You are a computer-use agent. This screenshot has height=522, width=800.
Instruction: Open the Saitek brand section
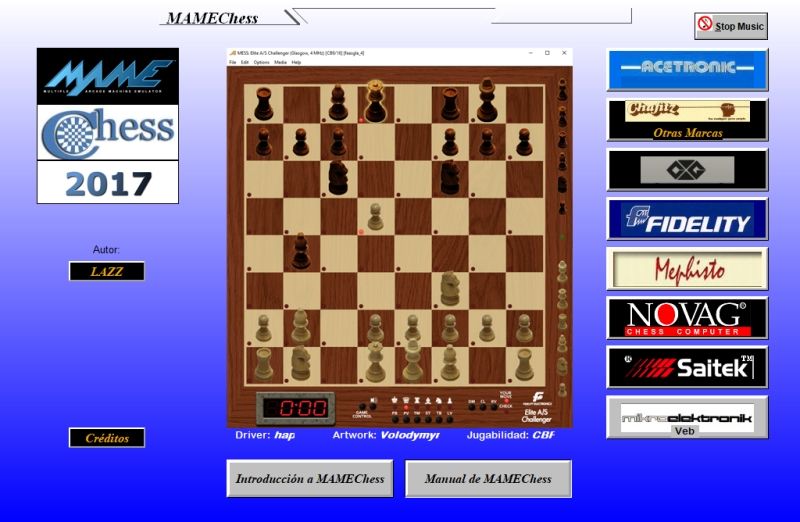click(687, 367)
